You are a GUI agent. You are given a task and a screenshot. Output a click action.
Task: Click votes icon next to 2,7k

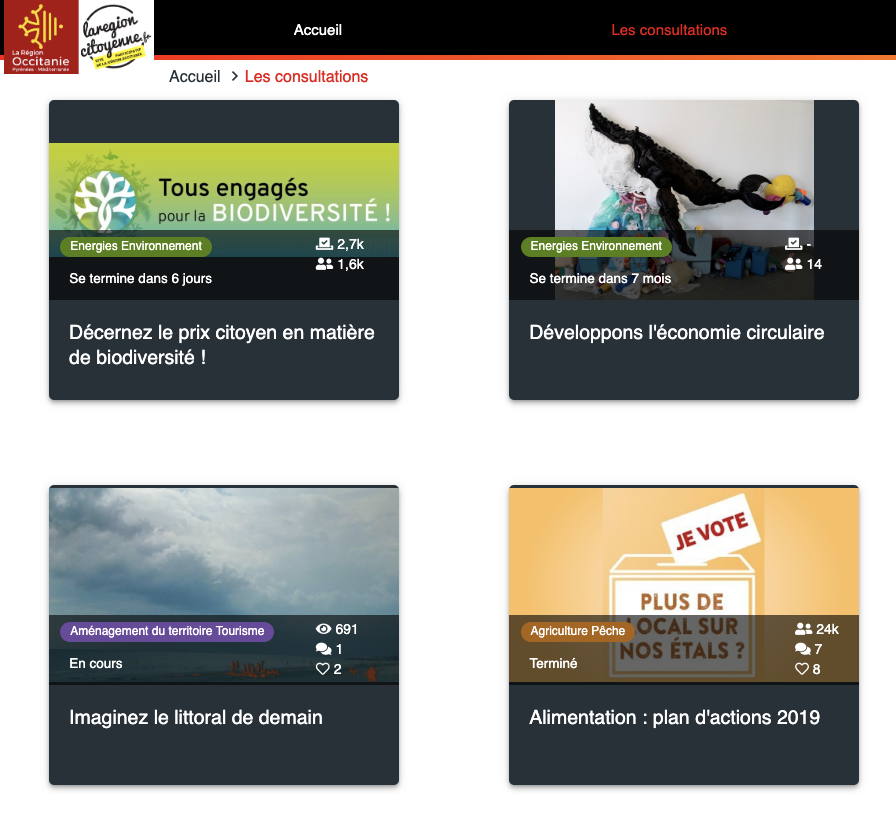pos(324,245)
